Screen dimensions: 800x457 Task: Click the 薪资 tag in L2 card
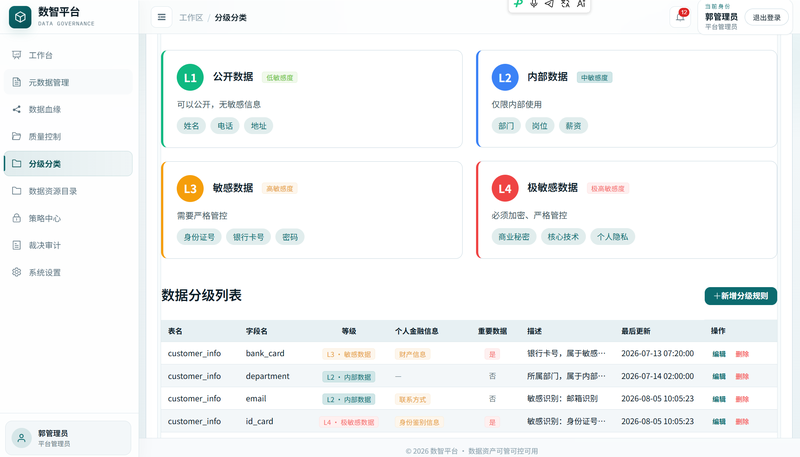point(573,126)
